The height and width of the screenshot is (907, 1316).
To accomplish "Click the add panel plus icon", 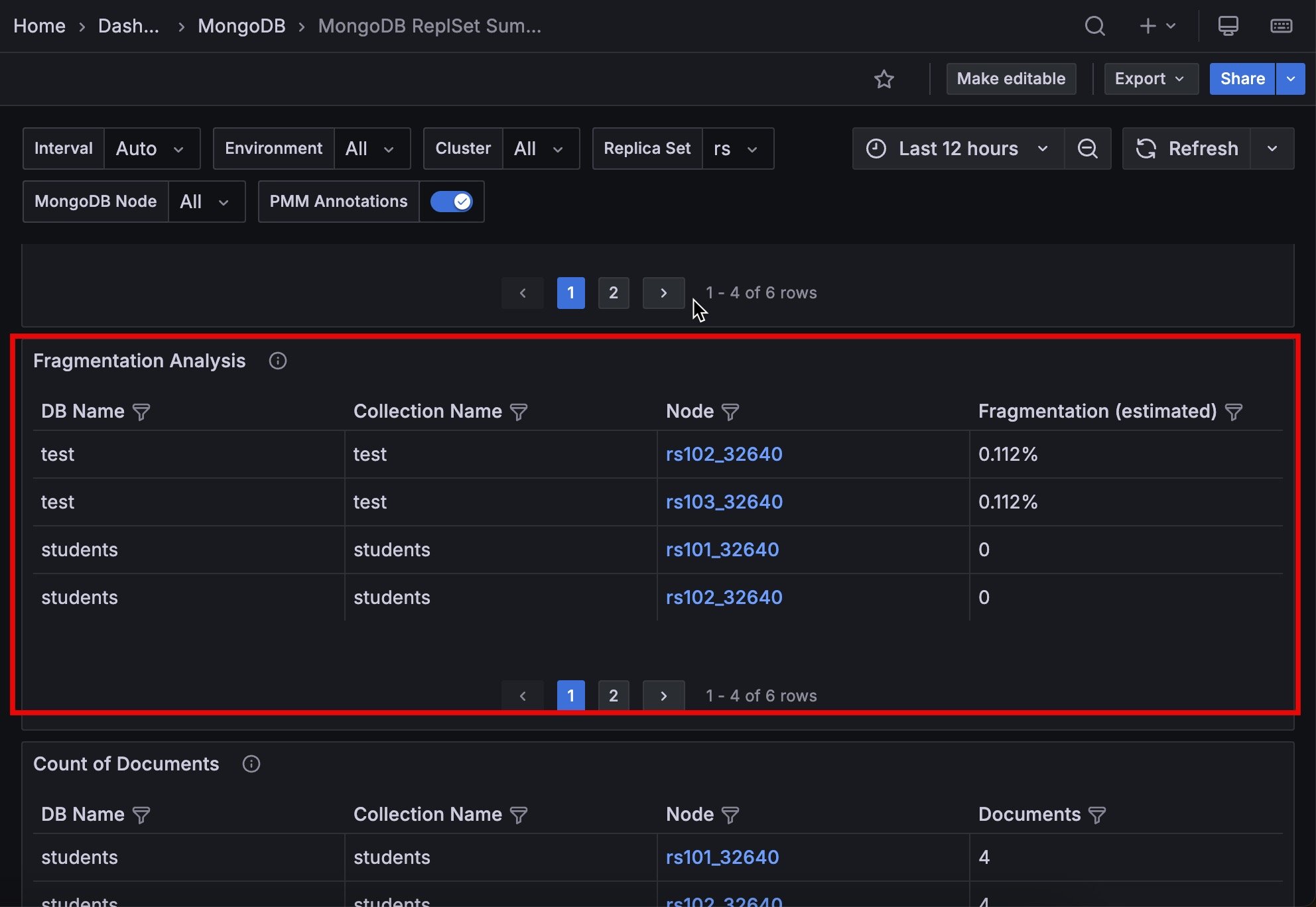I will coord(1147,26).
